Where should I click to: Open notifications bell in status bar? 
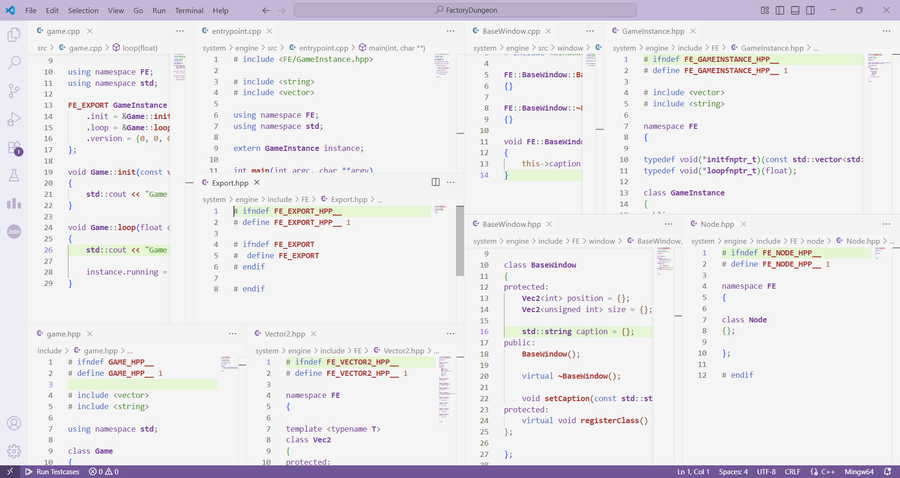[888, 472]
